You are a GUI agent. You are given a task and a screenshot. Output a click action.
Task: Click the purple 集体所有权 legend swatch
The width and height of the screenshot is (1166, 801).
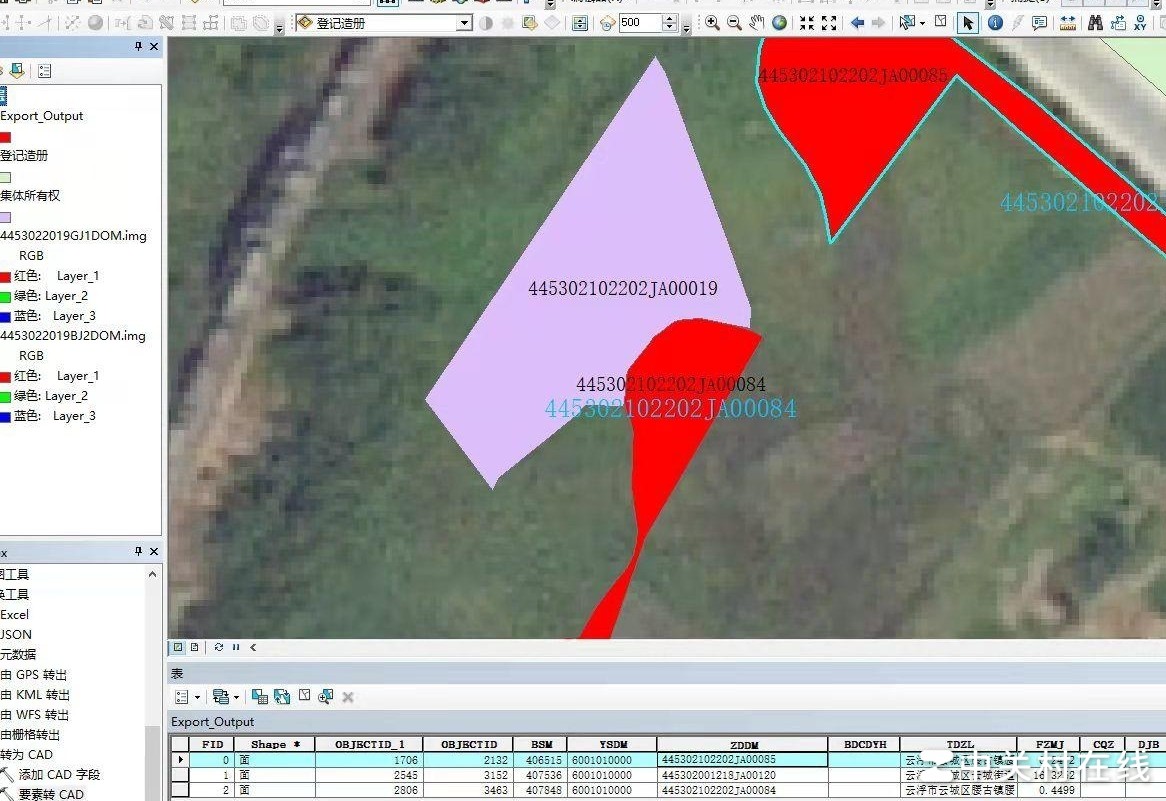point(5,216)
